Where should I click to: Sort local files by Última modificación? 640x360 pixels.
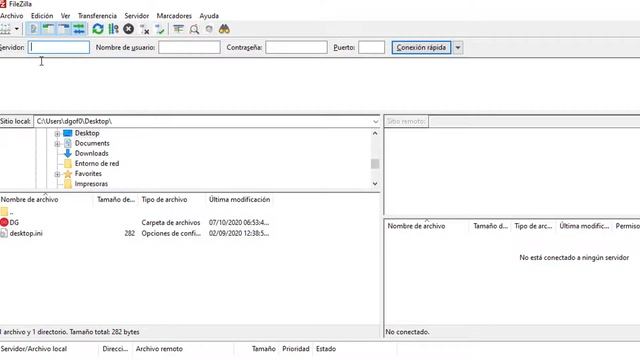(x=239, y=200)
